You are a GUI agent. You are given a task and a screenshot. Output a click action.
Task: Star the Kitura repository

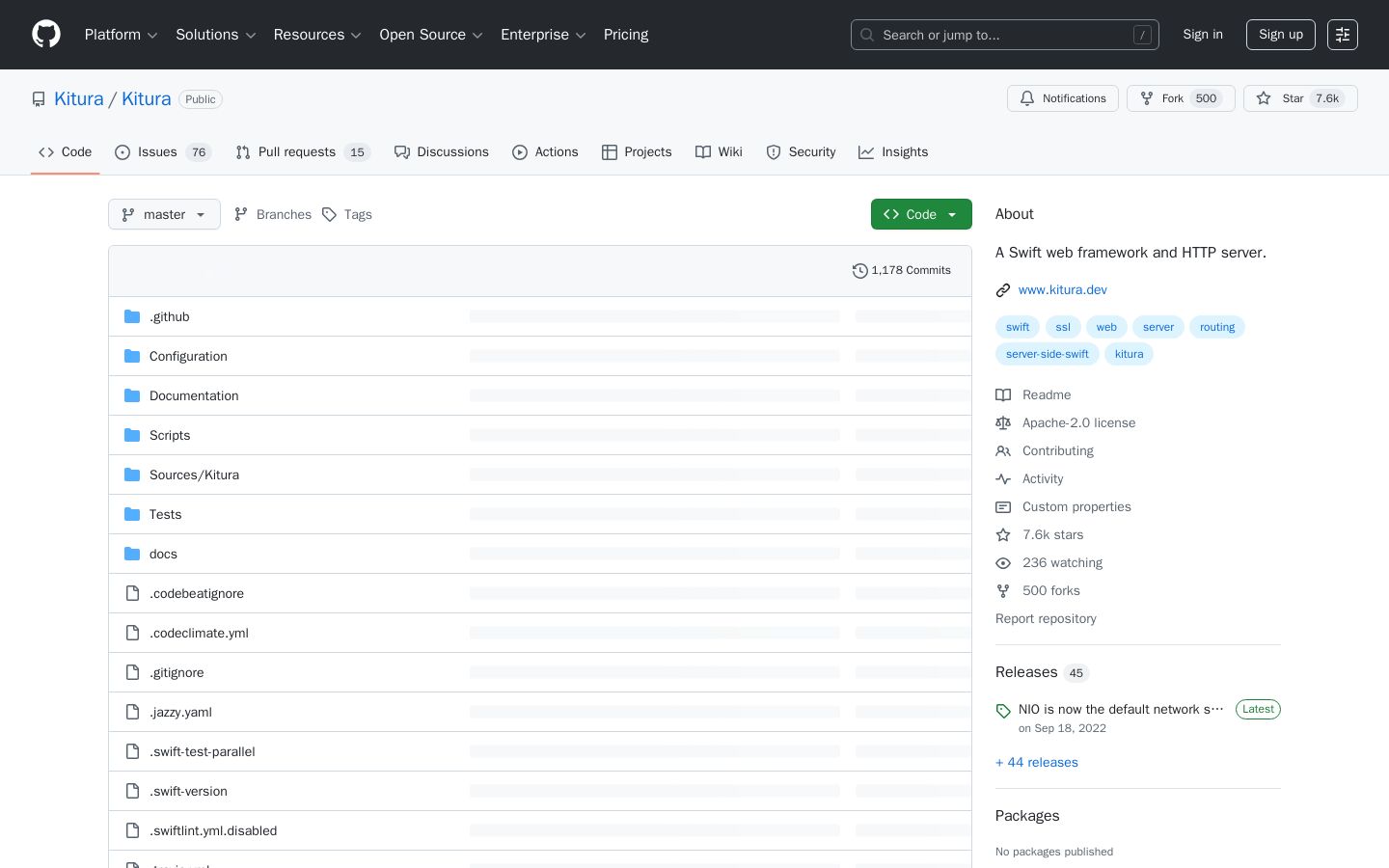click(x=1300, y=98)
